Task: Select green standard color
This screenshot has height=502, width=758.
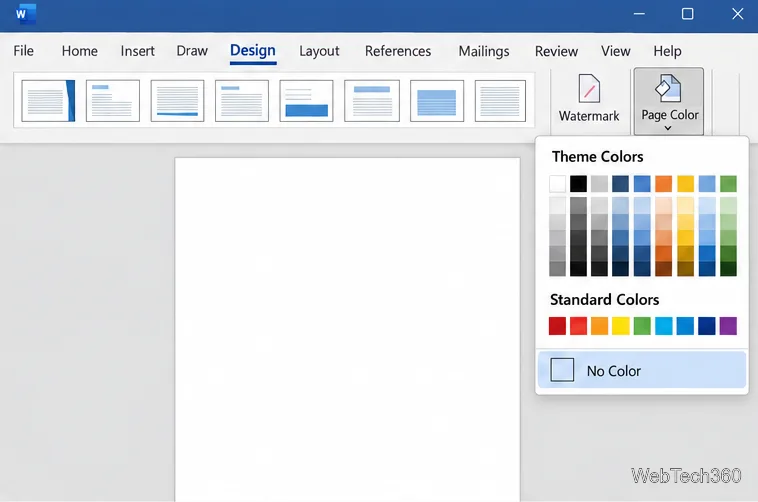Action: click(x=642, y=326)
